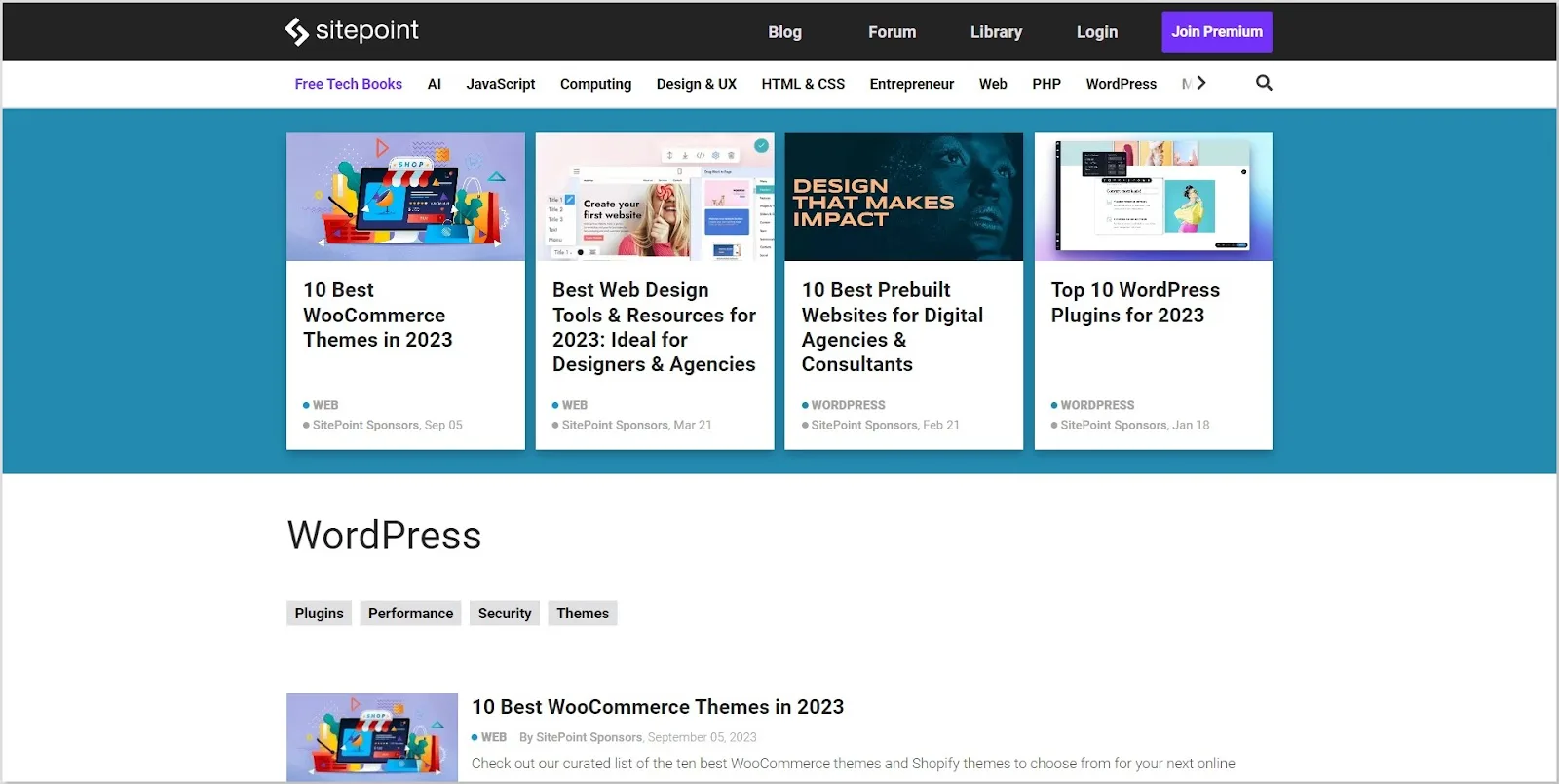Open the WooCommerce Themes card thumbnail
Viewport: 1559px width, 784px height.
coord(405,197)
